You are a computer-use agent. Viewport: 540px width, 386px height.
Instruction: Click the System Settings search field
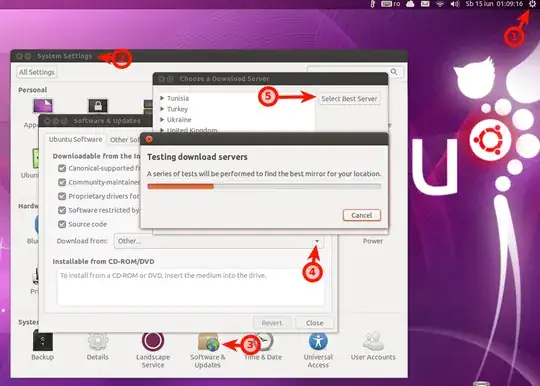(355, 72)
